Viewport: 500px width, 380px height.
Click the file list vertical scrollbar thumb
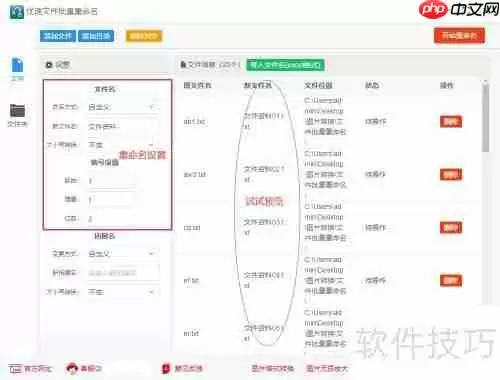486,118
